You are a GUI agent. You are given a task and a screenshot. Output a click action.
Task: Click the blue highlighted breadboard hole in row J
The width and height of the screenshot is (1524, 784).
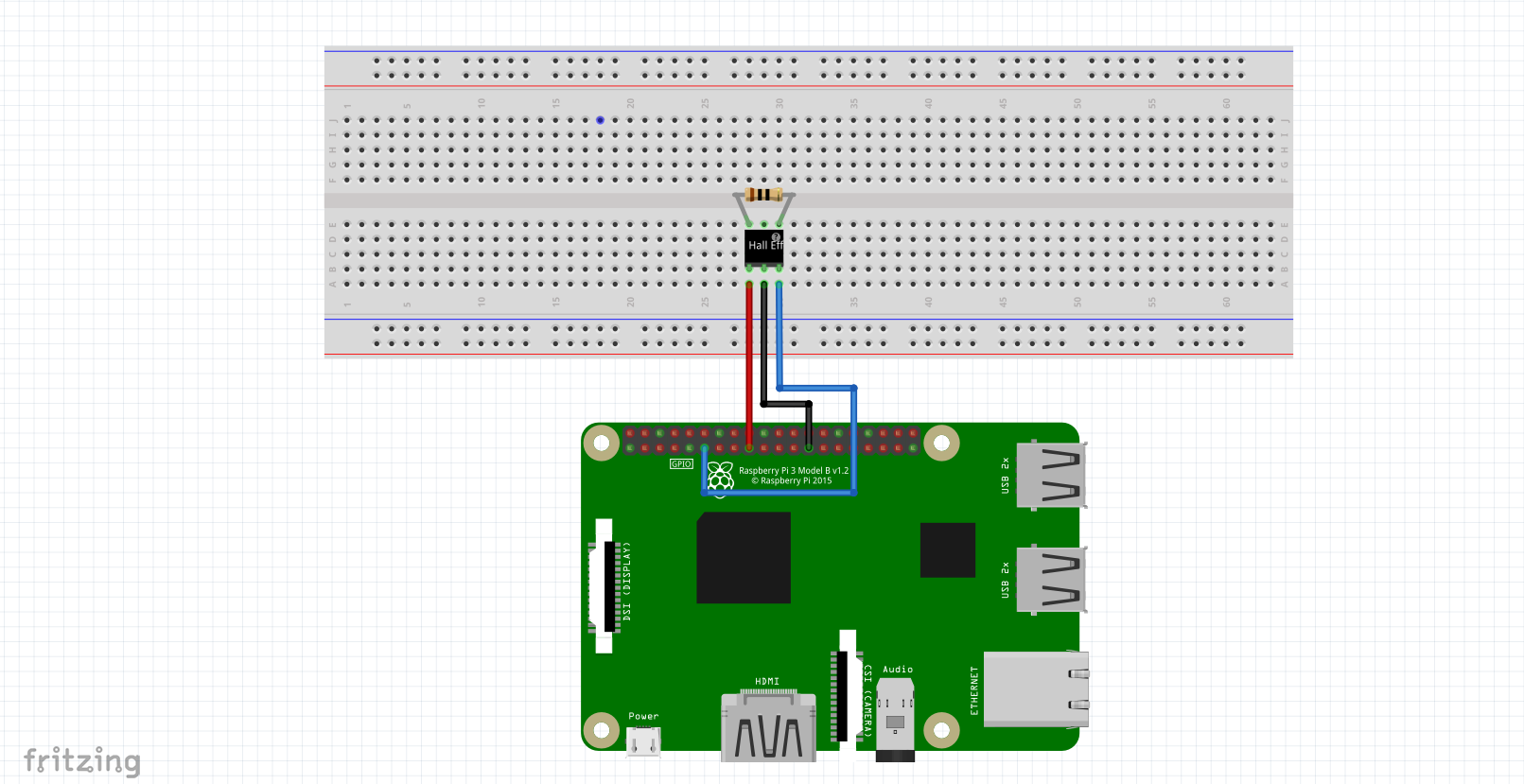pos(600,120)
